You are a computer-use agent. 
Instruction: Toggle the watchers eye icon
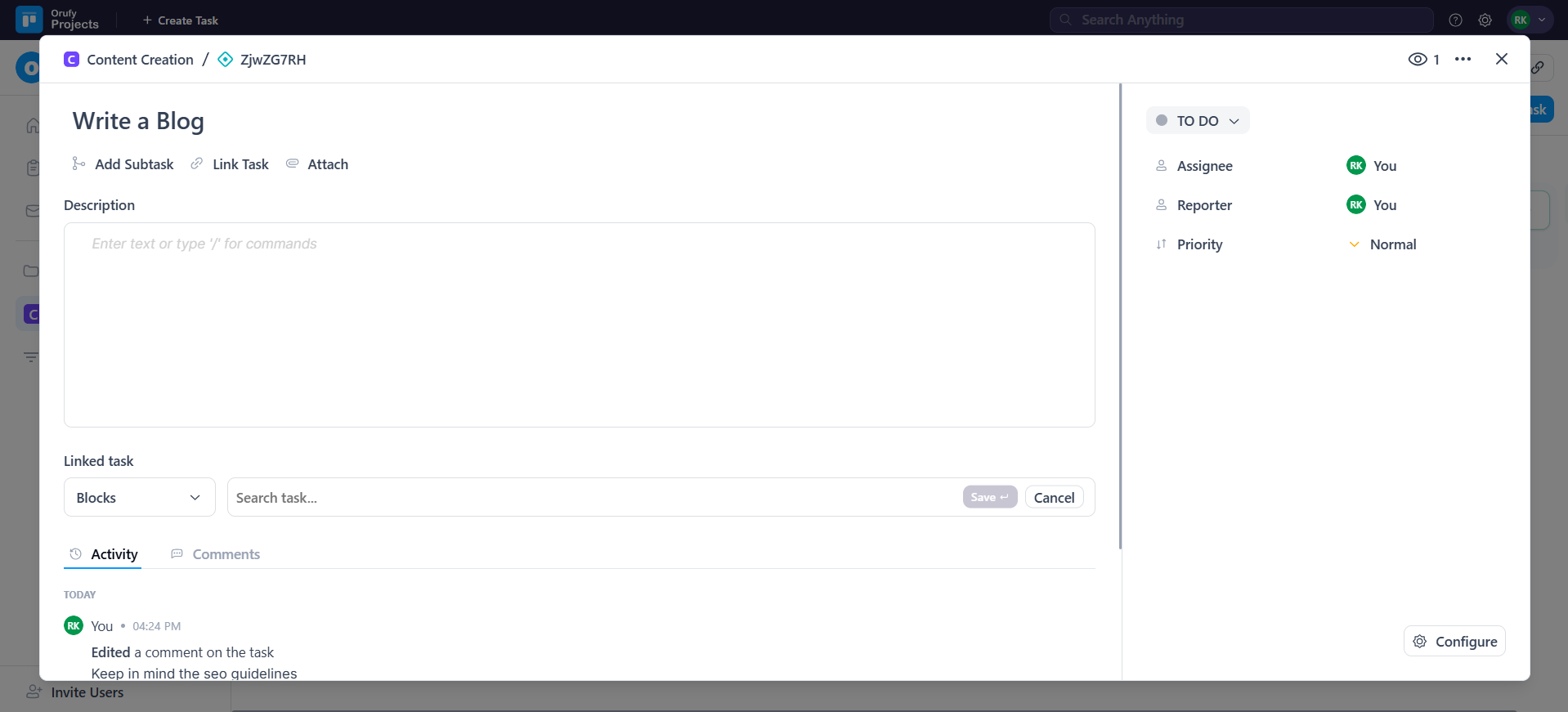(x=1418, y=60)
